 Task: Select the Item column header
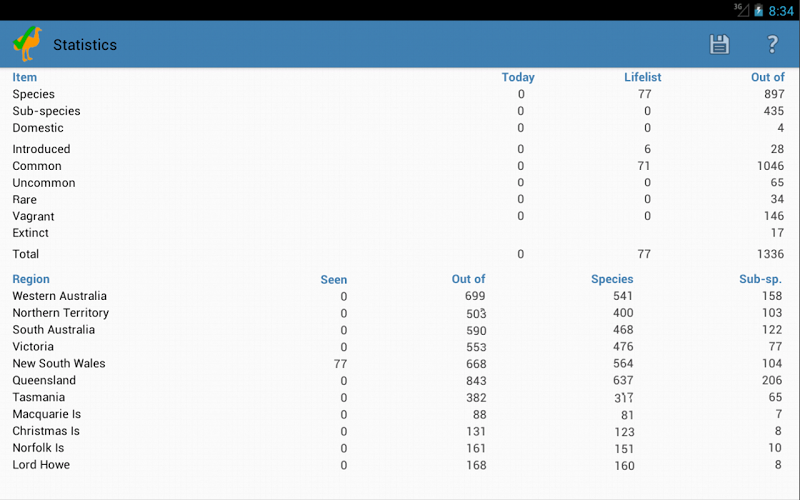(x=24, y=77)
